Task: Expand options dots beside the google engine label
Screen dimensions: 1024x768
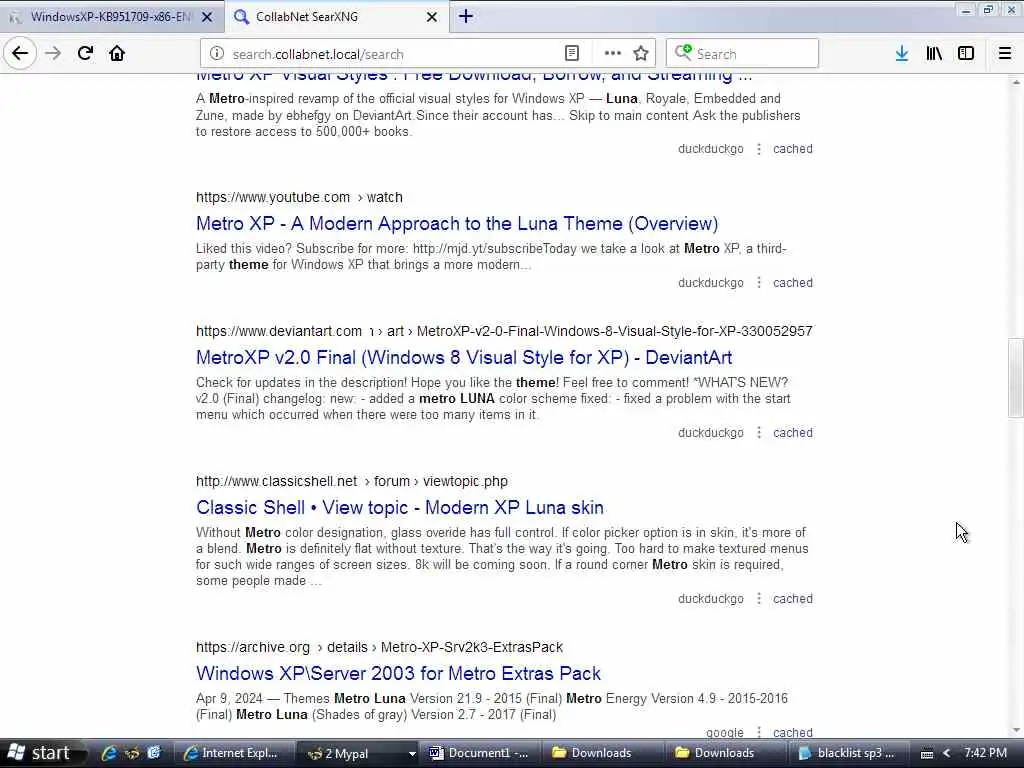Action: [759, 732]
